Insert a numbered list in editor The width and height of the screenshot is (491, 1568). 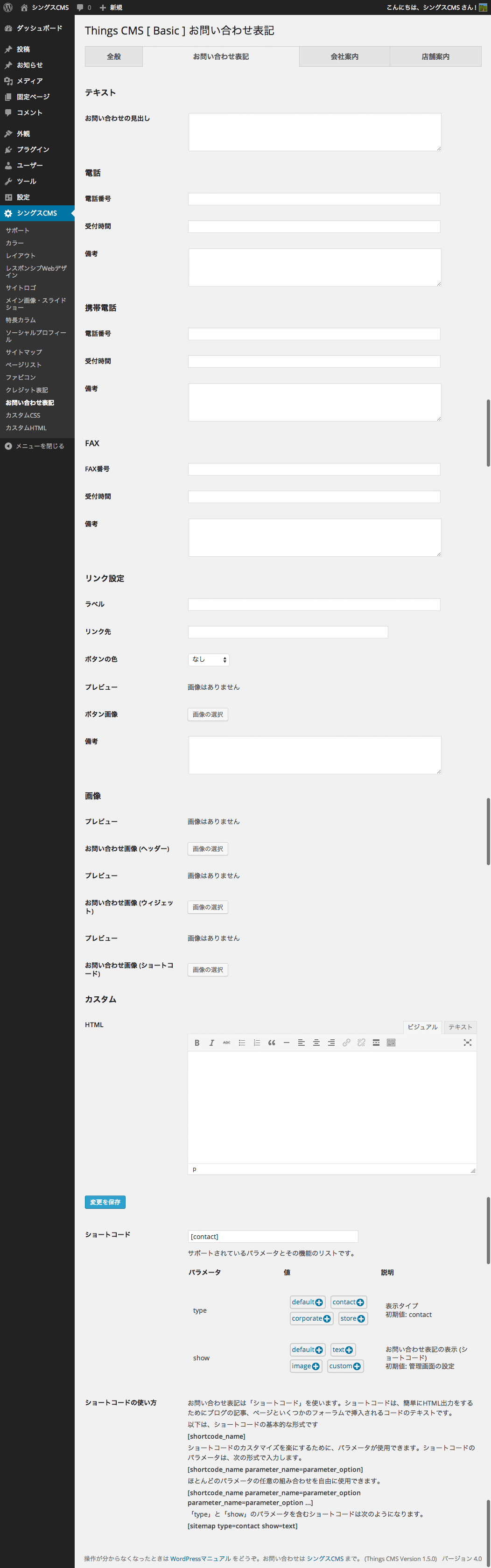(257, 1043)
